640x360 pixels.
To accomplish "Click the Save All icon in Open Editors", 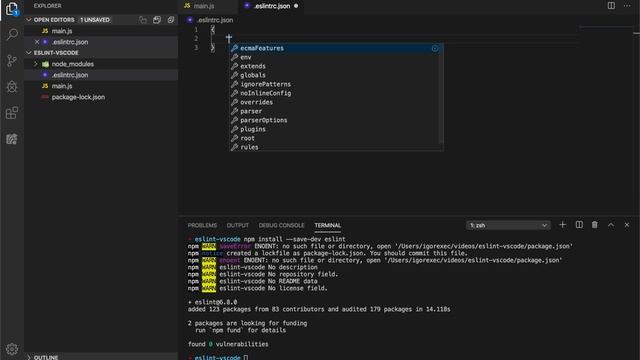I will pyautogui.click(x=157, y=20).
